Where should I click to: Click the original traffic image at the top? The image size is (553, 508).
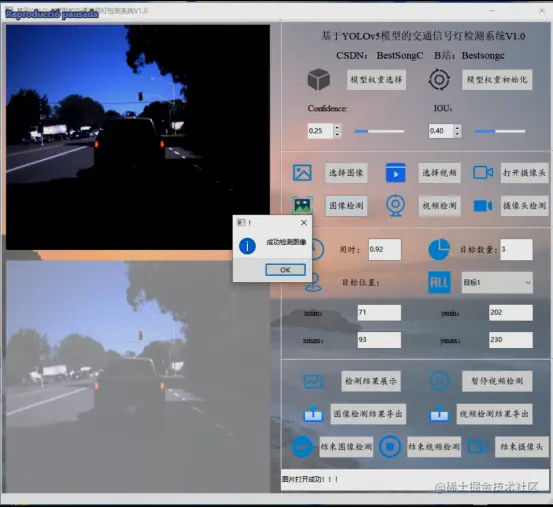click(138, 137)
